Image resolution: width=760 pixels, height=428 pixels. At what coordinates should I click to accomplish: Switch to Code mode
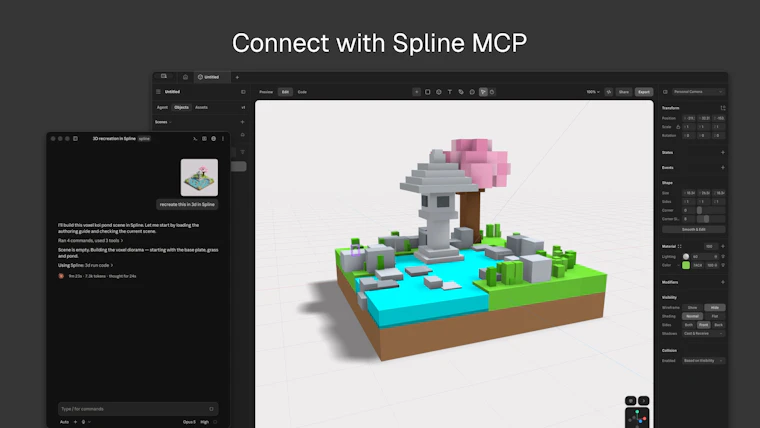(302, 92)
